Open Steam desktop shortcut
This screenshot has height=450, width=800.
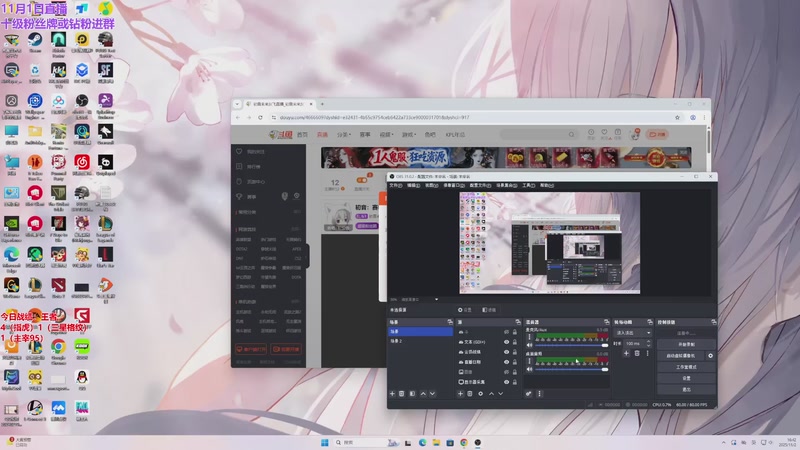pyautogui.click(x=35, y=43)
